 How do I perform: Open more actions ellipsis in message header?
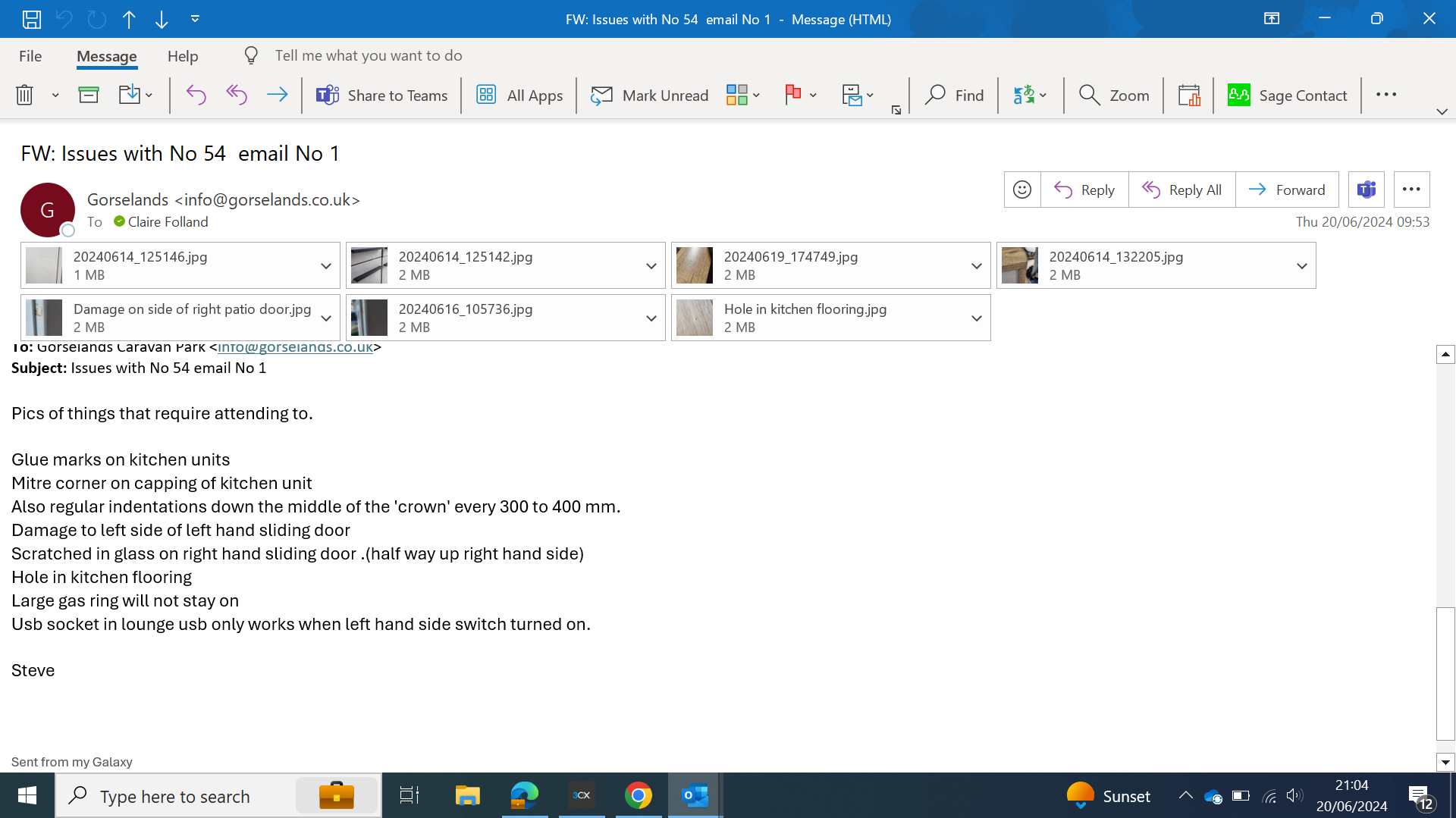[1411, 190]
